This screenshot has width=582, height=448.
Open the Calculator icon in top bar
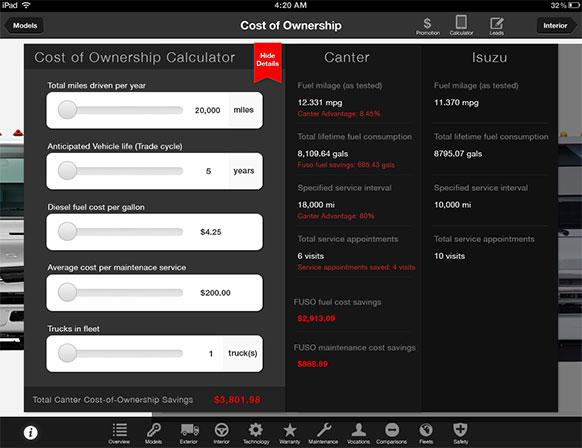(461, 25)
